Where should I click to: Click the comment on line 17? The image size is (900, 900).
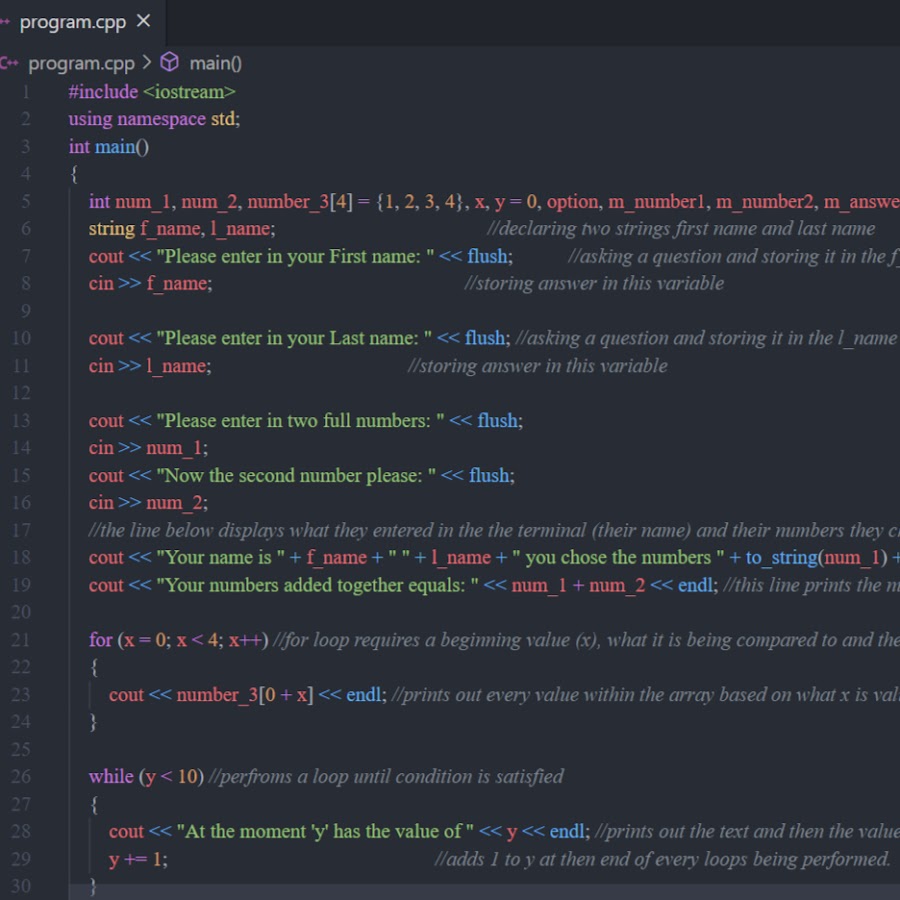(400, 530)
